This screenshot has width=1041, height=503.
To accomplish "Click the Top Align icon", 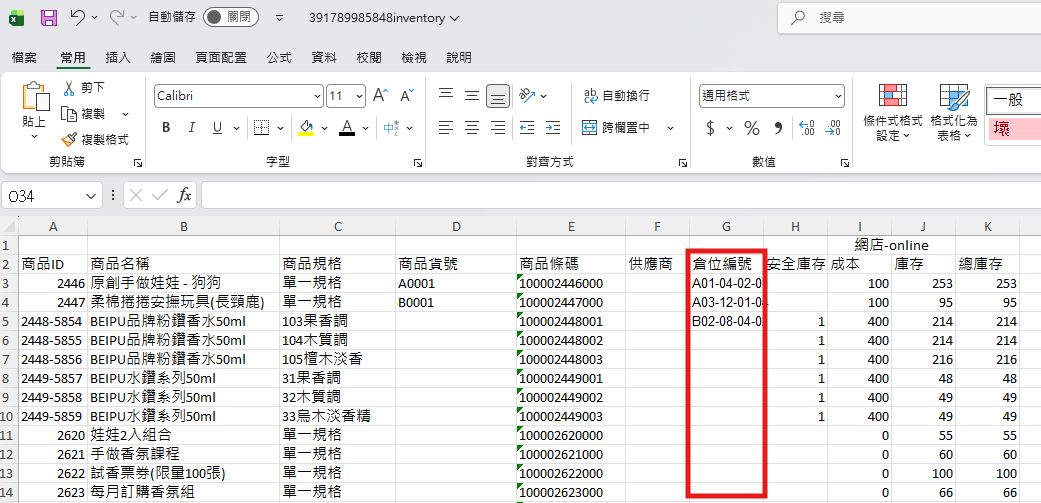I will [x=446, y=96].
